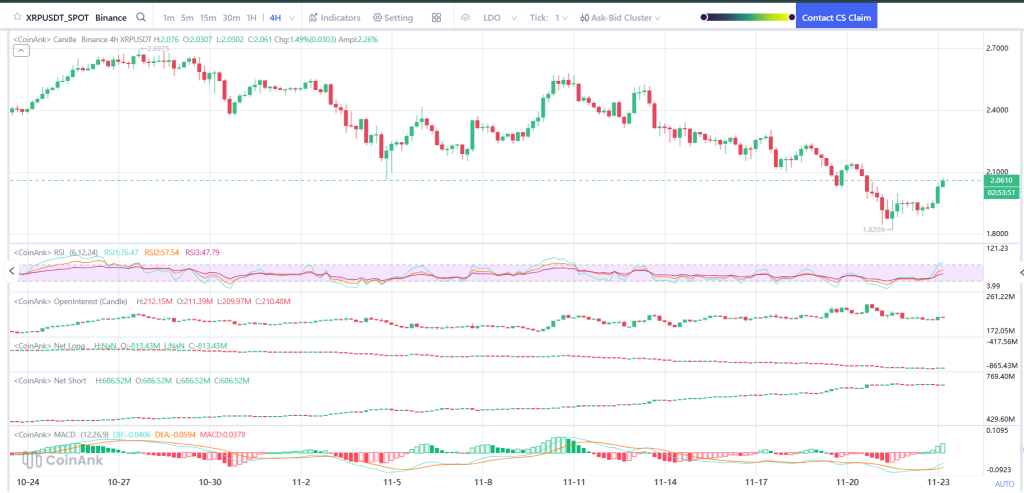Open symbol search magnifier icon
1024x493 pixels.
point(141,18)
